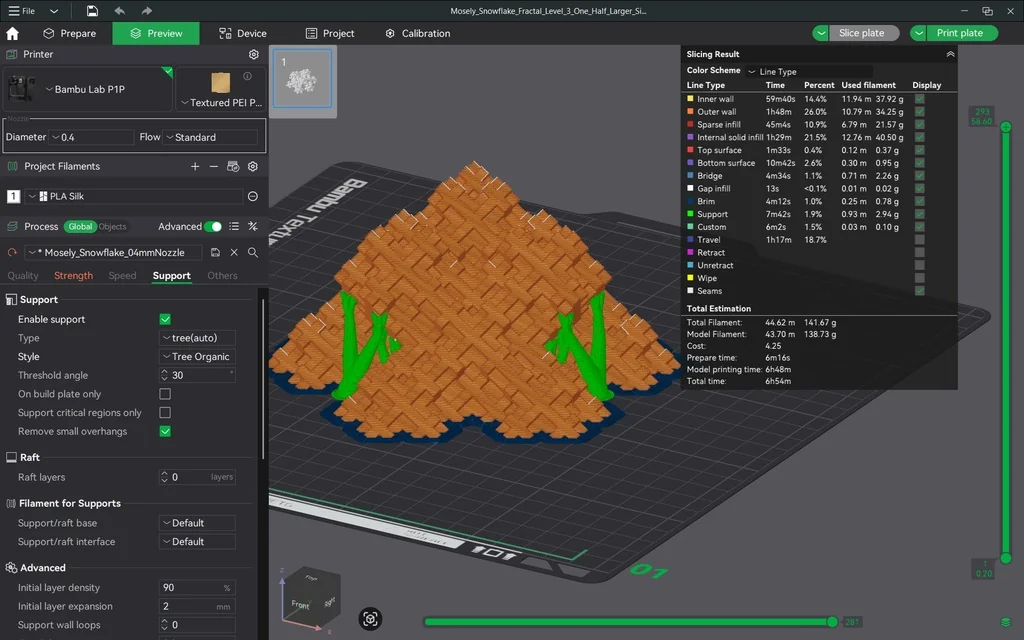Click the save project disk icon
The height and width of the screenshot is (640, 1024).
tap(92, 11)
